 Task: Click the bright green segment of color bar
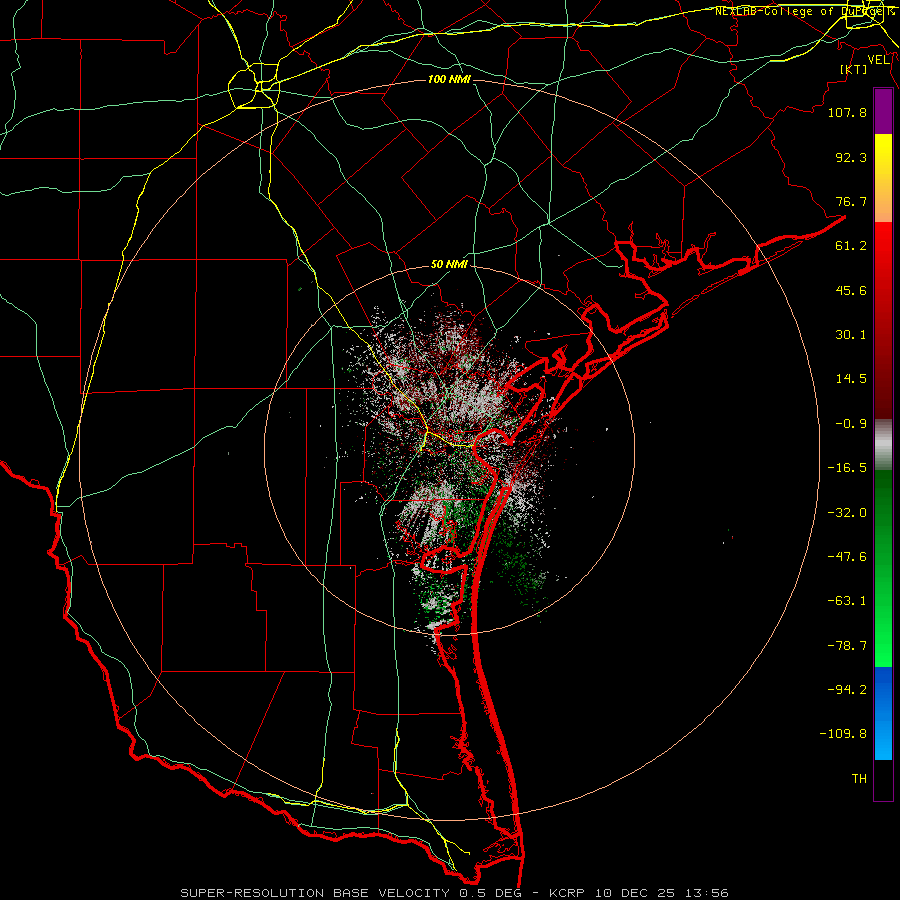click(883, 568)
